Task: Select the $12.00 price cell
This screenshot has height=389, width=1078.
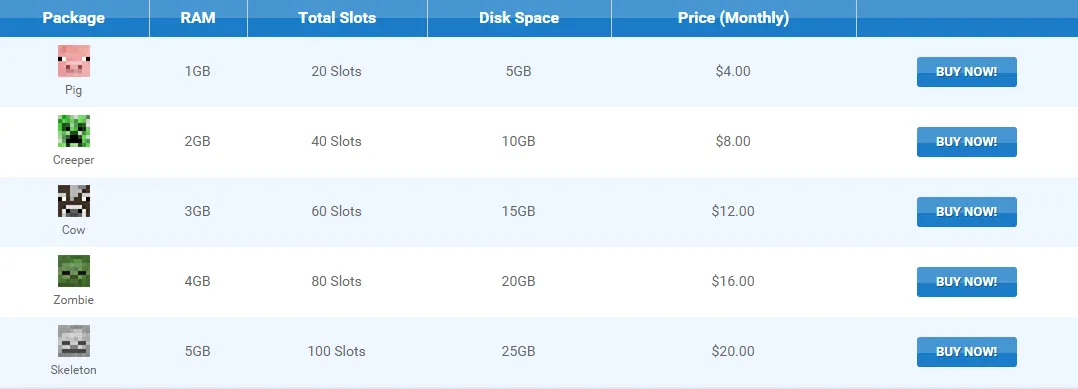Action: coord(733,212)
